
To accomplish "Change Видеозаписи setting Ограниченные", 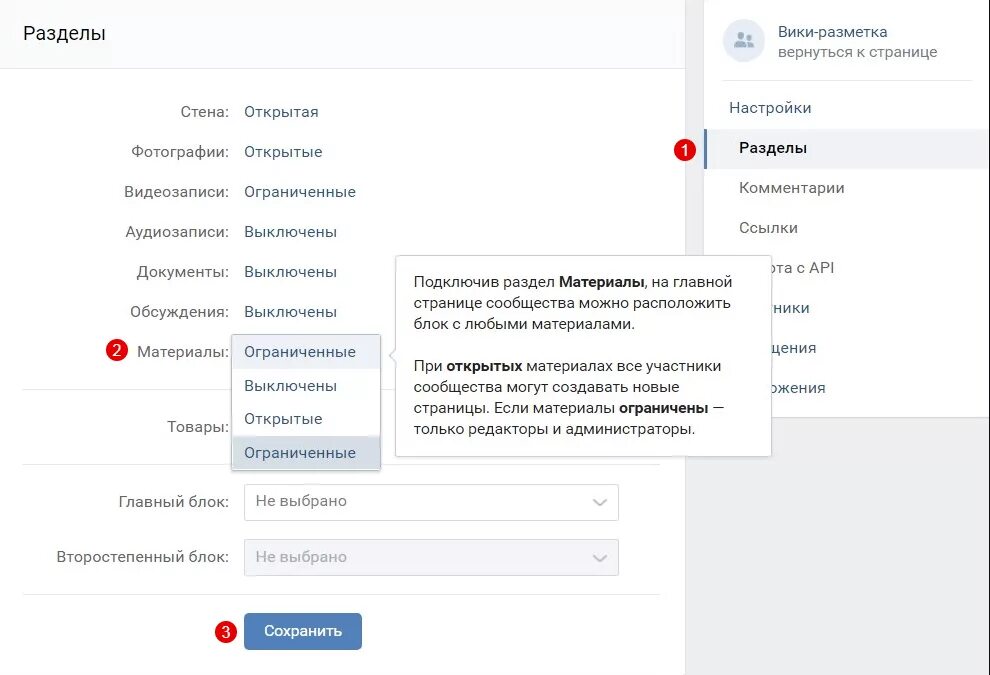I will tap(300, 192).
